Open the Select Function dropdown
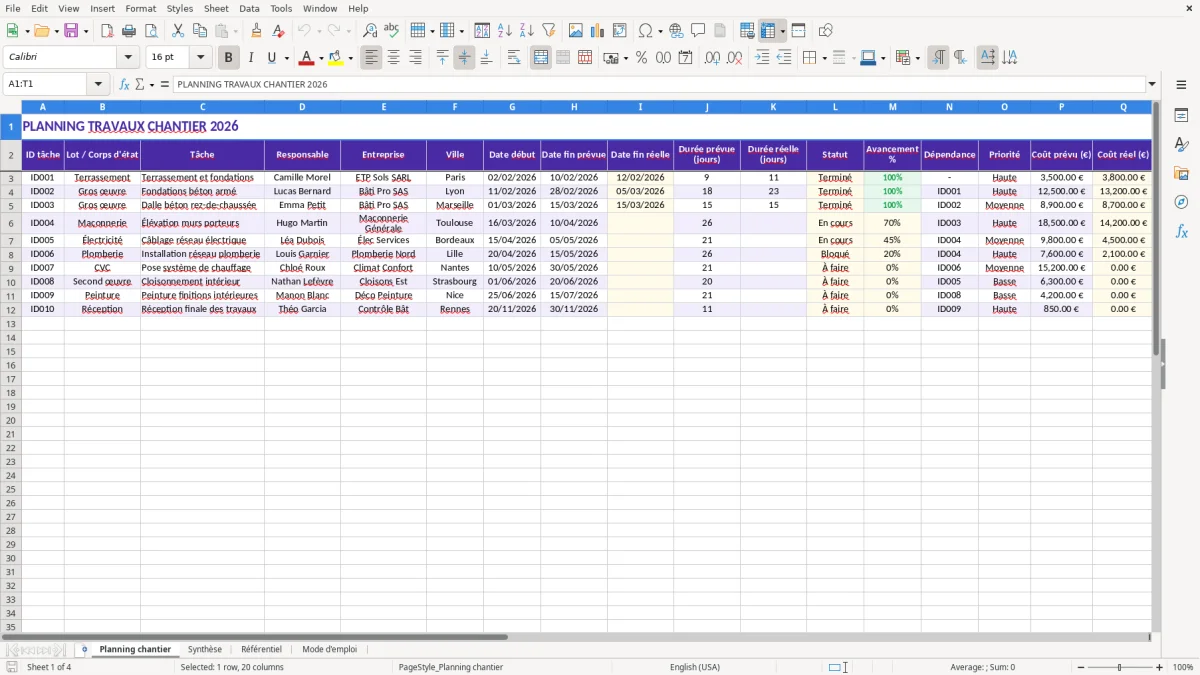1200x675 pixels. tap(151, 84)
